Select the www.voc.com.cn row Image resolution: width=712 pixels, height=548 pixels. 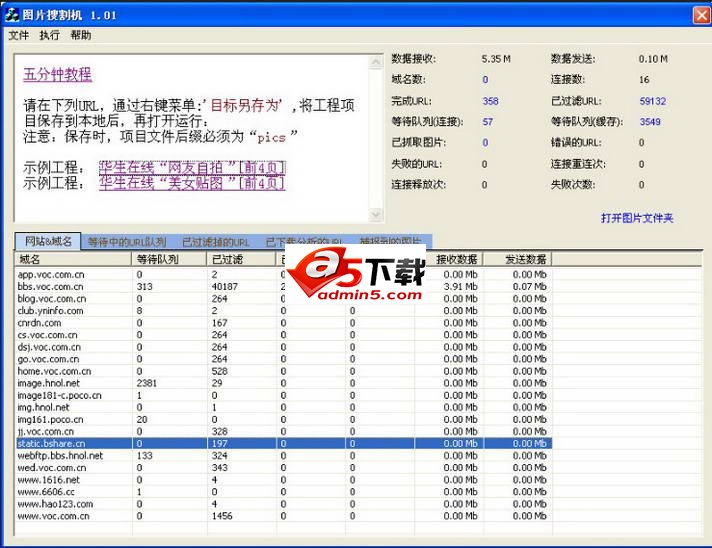pos(283,516)
